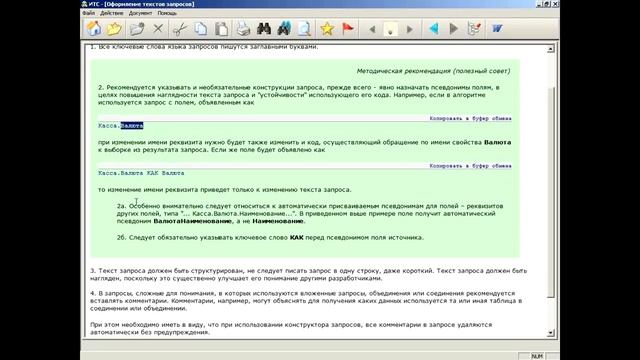Screen dimensions: 640x360
Task: Click the scrollbar up arrow
Action: (x=551, y=49)
